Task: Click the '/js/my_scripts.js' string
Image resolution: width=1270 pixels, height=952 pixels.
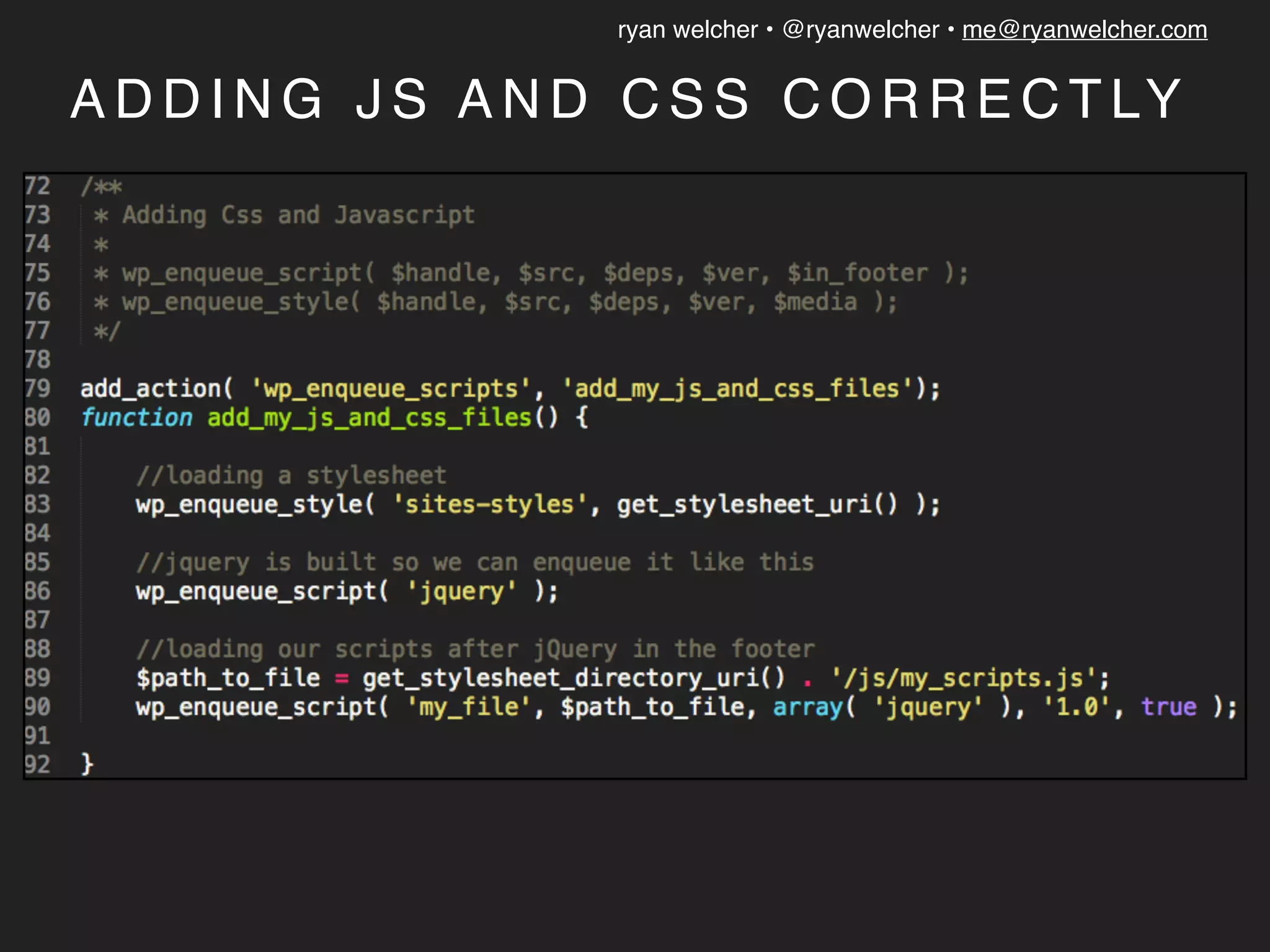Action: click(x=964, y=678)
